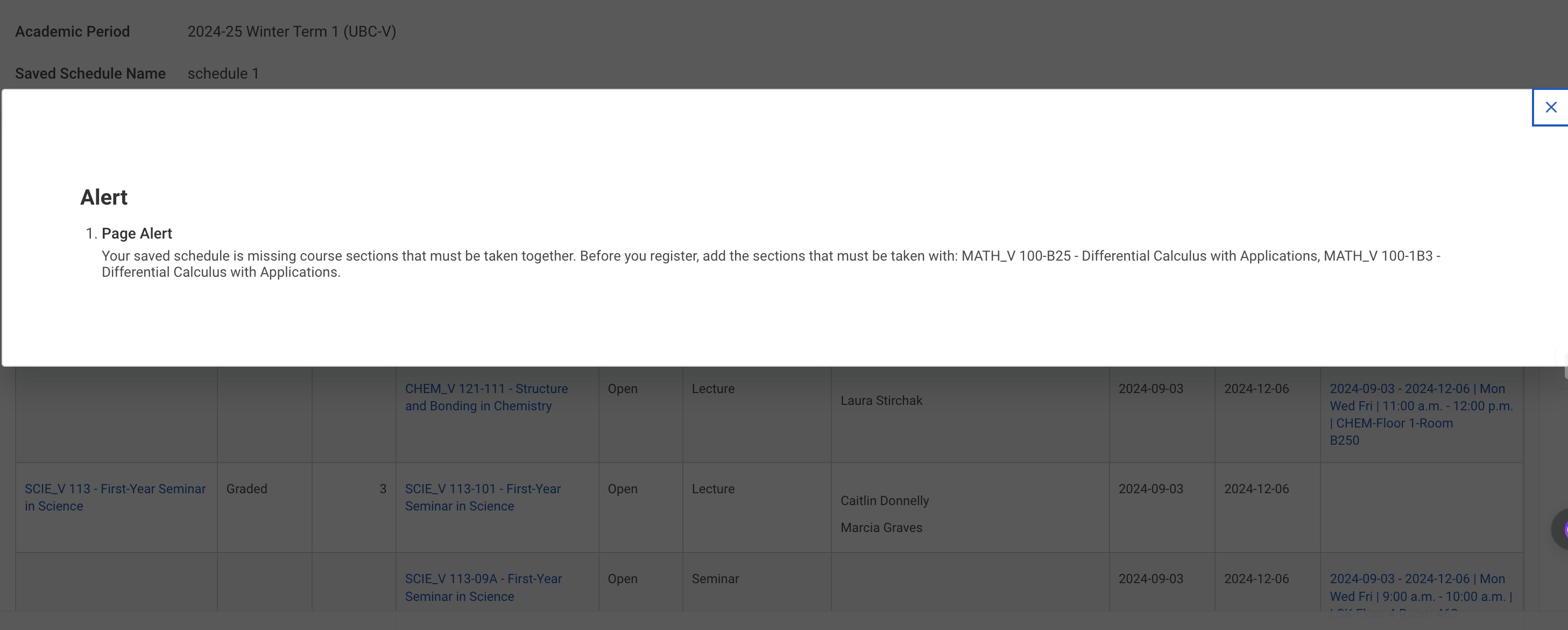Open CHEM_V 121-111 Structure and Bonding link
The height and width of the screenshot is (630, 1568).
[x=486, y=397]
